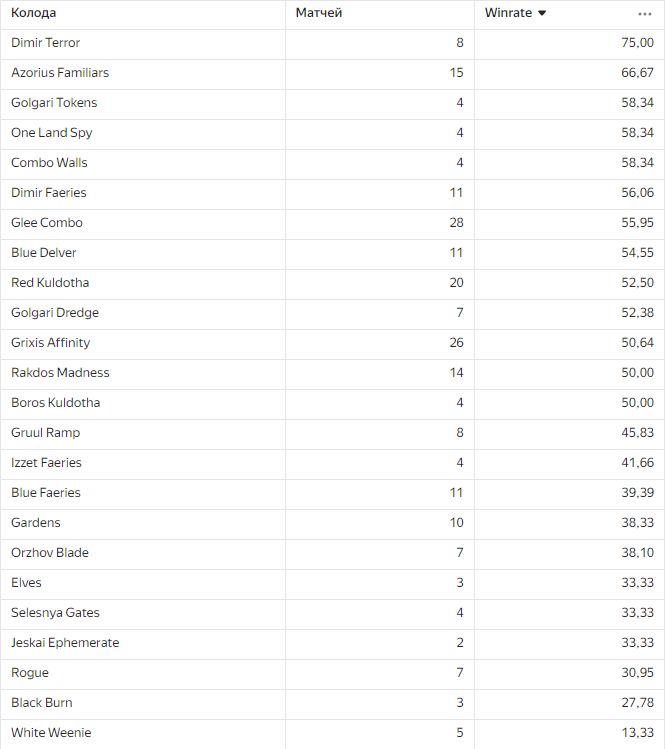Screen dimensions: 665x749
Task: Select the Red Kuldotha deck cell
Action: [x=50, y=283]
